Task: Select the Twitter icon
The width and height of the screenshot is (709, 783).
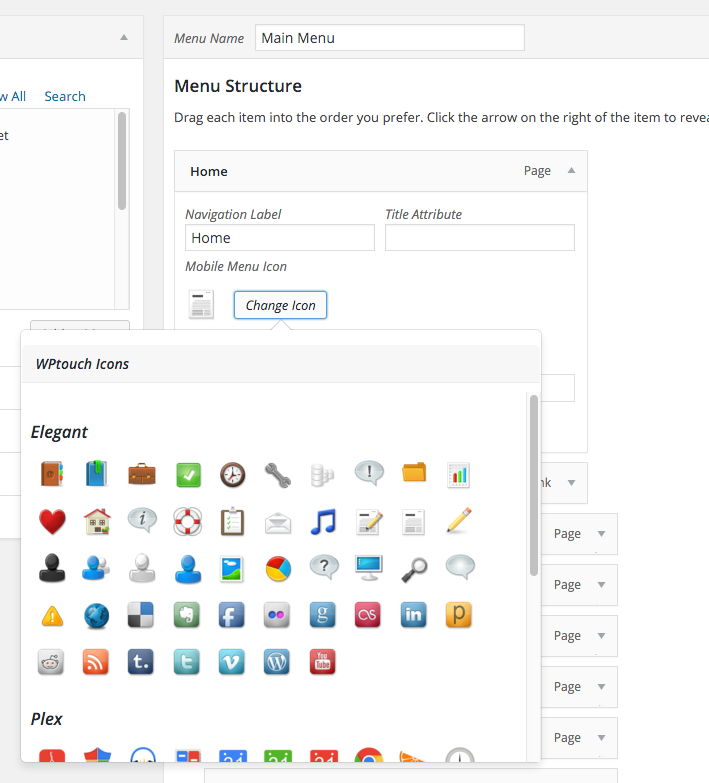Action: [187, 662]
